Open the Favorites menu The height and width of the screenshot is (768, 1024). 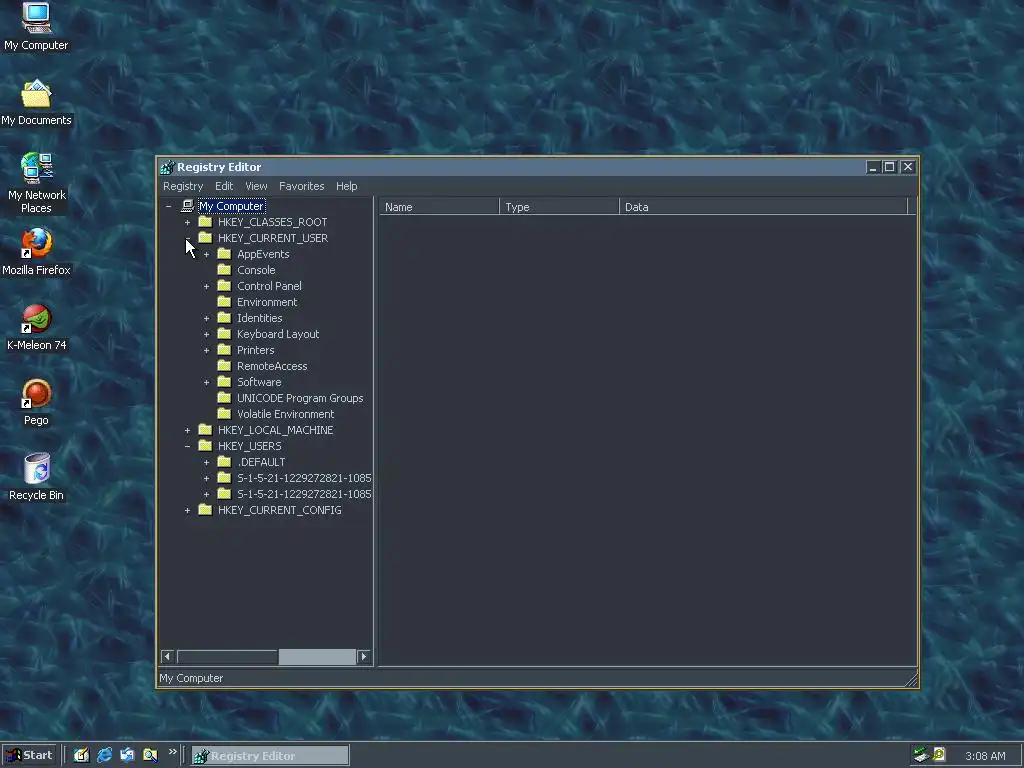tap(302, 186)
